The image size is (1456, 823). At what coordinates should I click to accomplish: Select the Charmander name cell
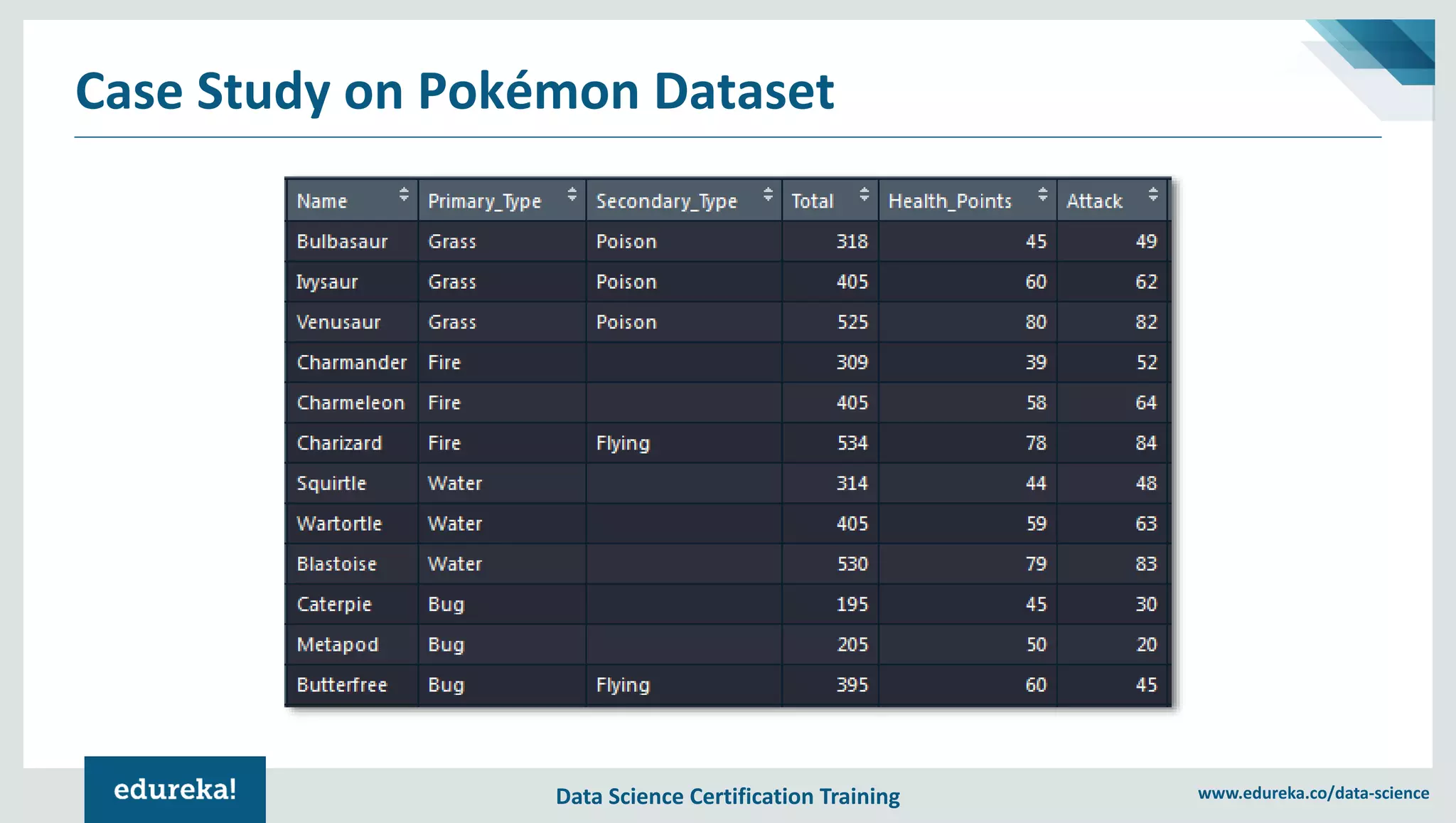(353, 363)
